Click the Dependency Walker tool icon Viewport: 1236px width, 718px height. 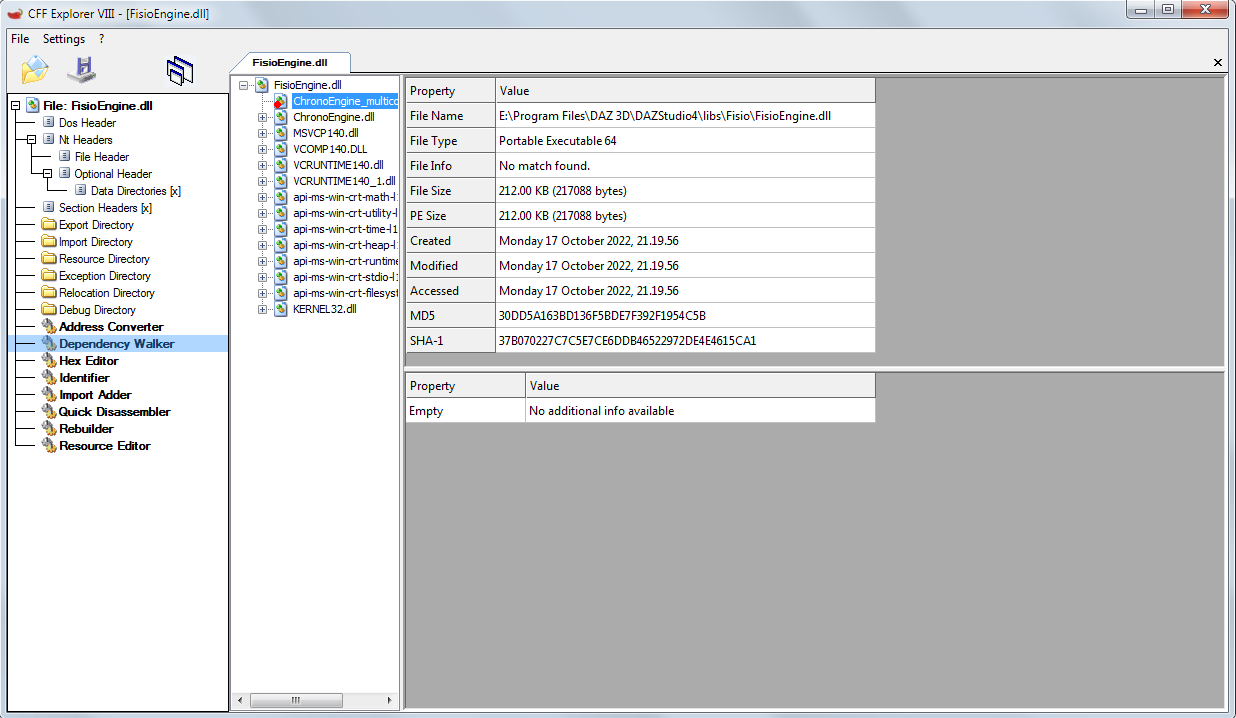click(49, 344)
